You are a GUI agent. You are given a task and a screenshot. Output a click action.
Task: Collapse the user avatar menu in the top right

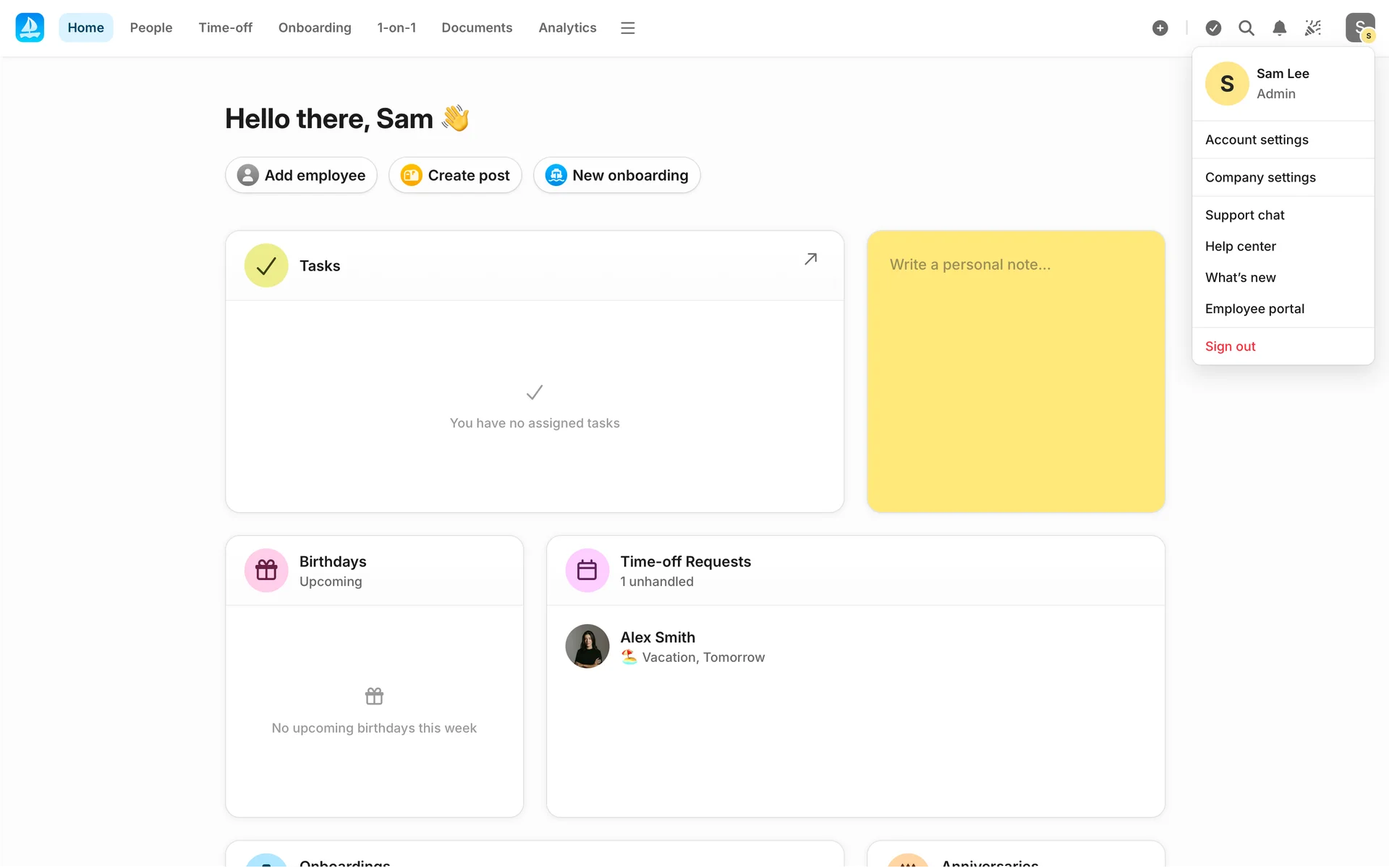1359,27
